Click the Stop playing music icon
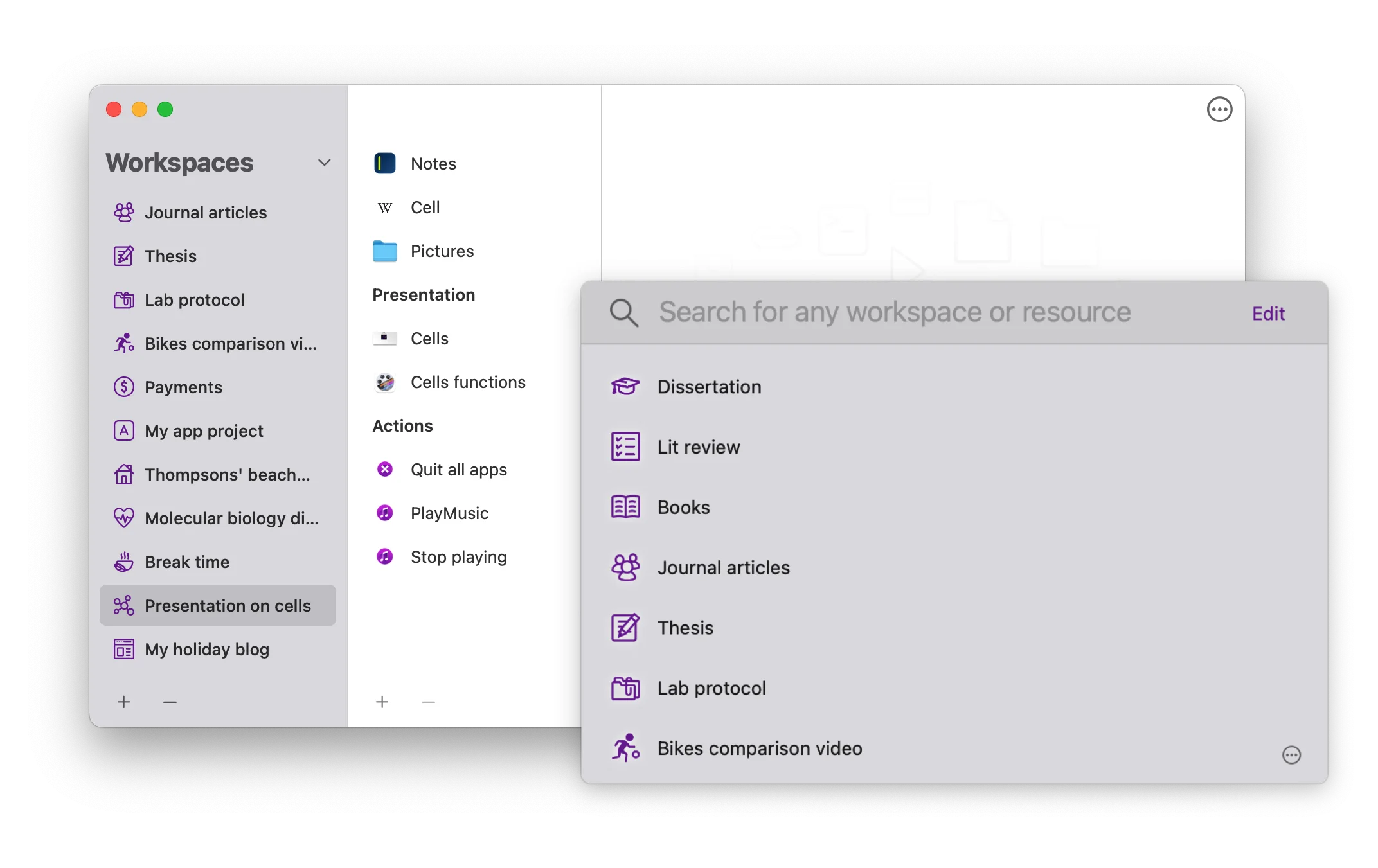Screen dimensions: 1378x868 coord(384,557)
